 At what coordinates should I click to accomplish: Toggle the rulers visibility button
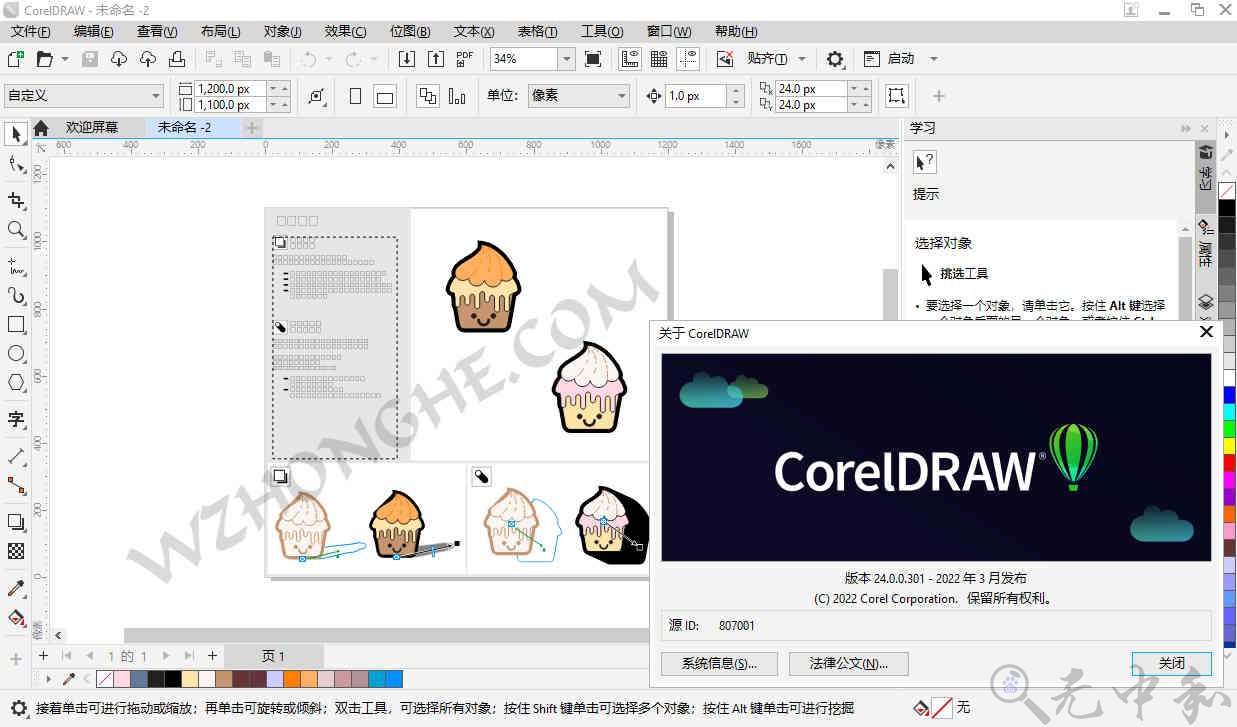pyautogui.click(x=629, y=58)
